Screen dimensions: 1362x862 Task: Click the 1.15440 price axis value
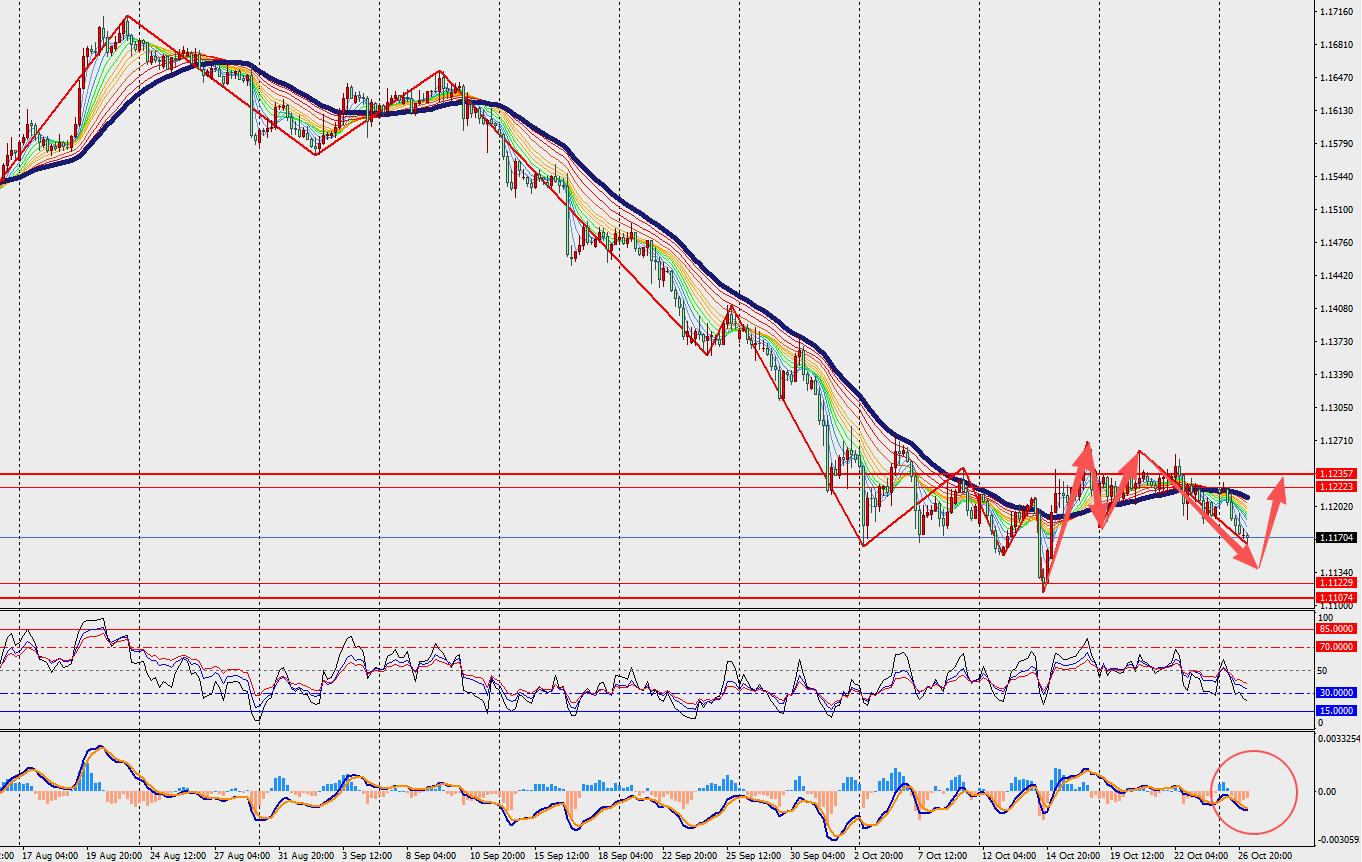point(1337,177)
